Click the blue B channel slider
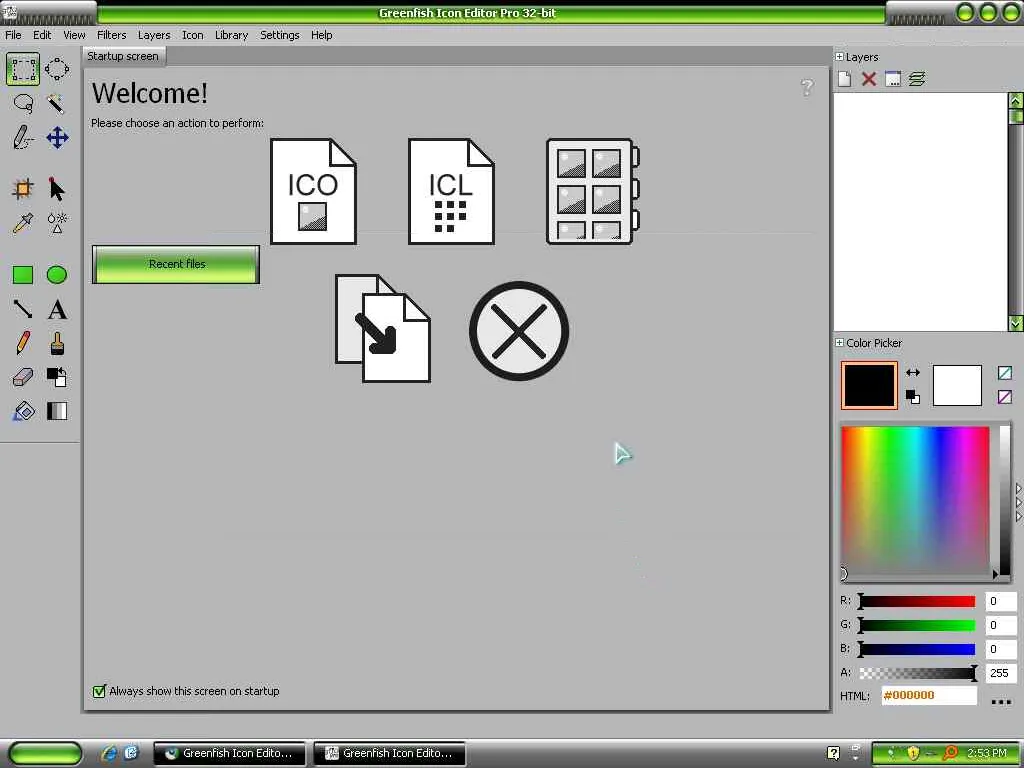Screen dimensions: 1024x768 pyautogui.click(x=918, y=649)
